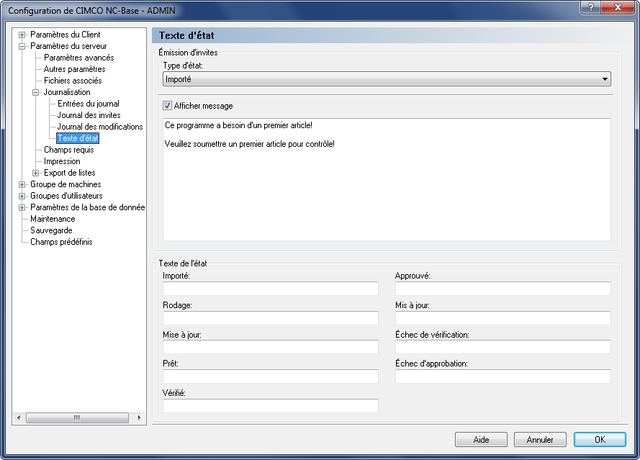This screenshot has width=640, height=460.
Task: Select the Journalisation tree item
Action: point(67,92)
